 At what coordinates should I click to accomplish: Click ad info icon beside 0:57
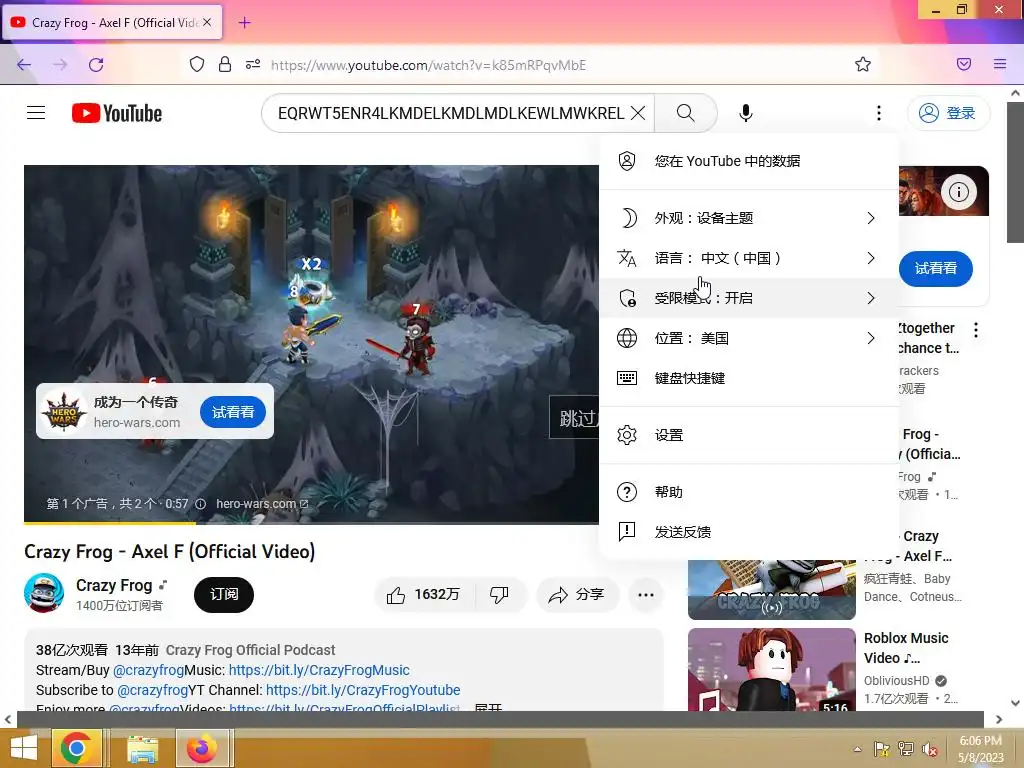[x=200, y=504]
